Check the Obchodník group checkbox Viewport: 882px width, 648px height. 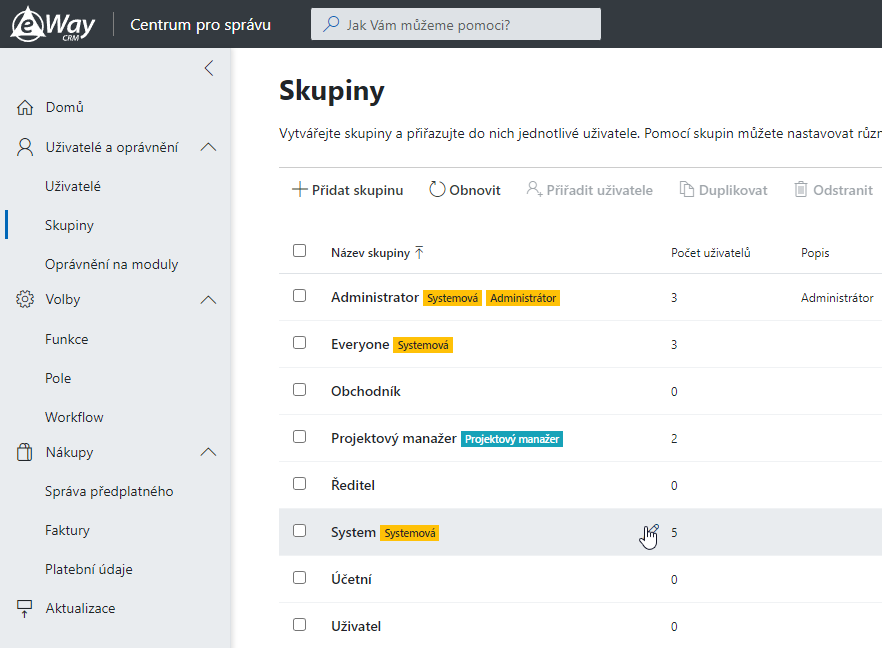click(299, 390)
